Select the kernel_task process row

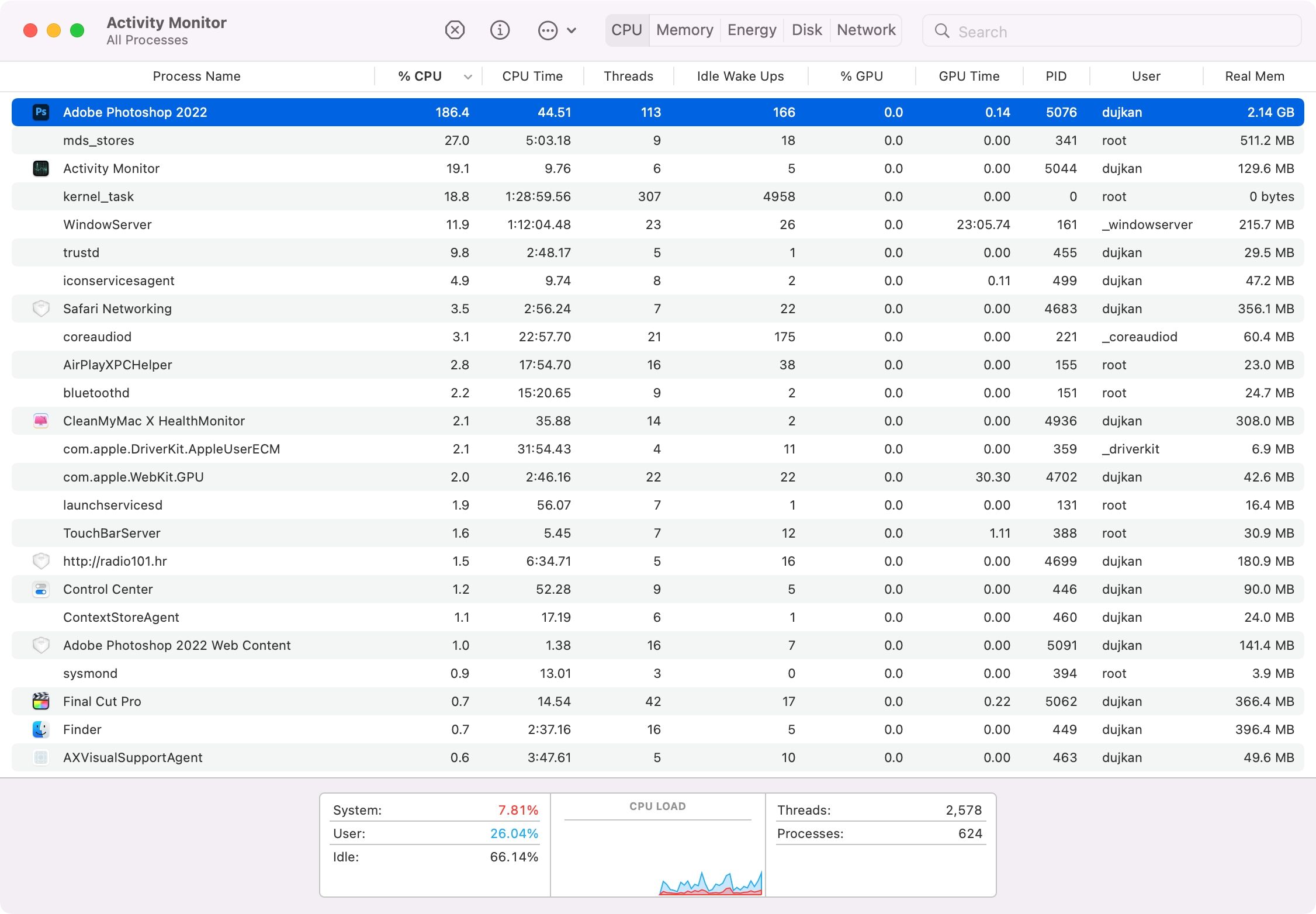[658, 196]
